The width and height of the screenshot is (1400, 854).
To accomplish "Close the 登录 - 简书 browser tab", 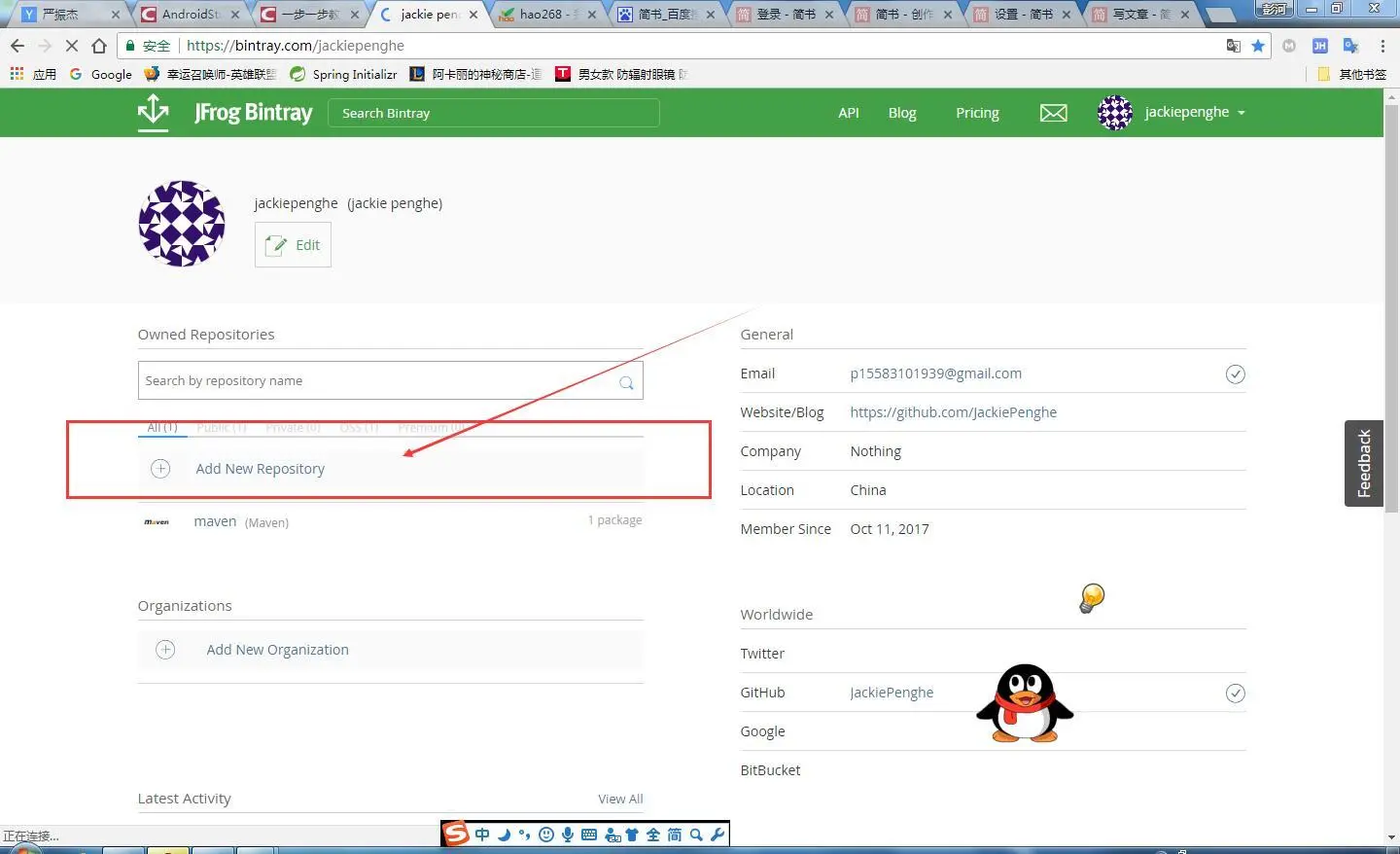I will [829, 15].
